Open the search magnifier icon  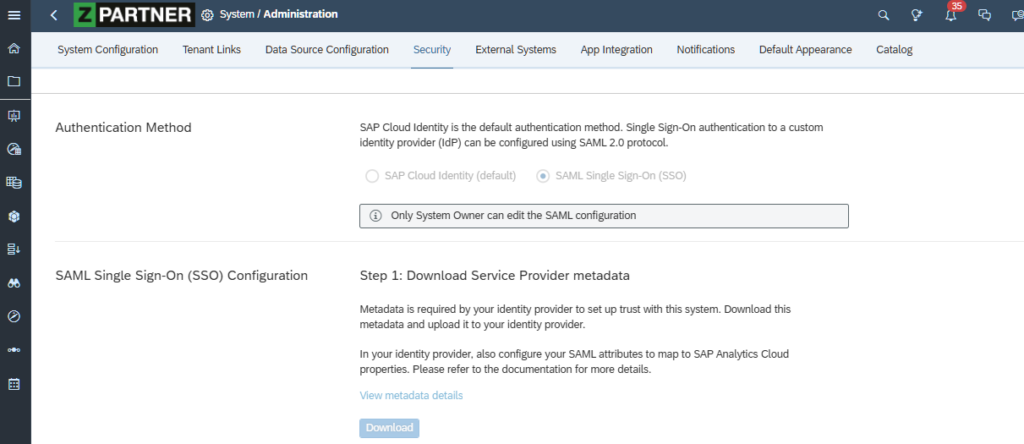(883, 15)
